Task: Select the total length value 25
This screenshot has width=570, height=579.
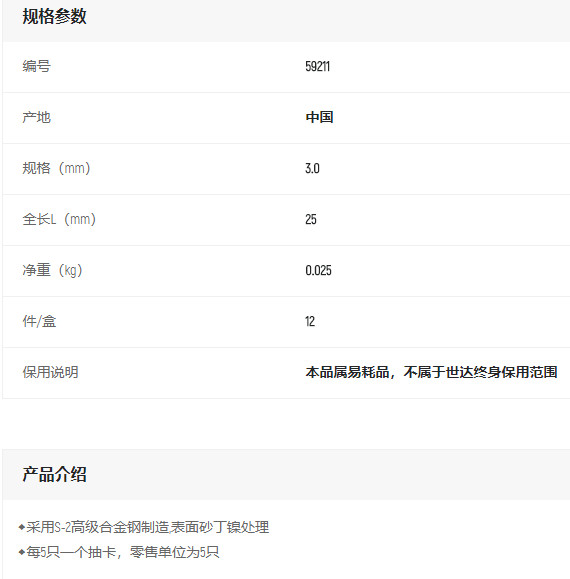Action: pos(311,219)
